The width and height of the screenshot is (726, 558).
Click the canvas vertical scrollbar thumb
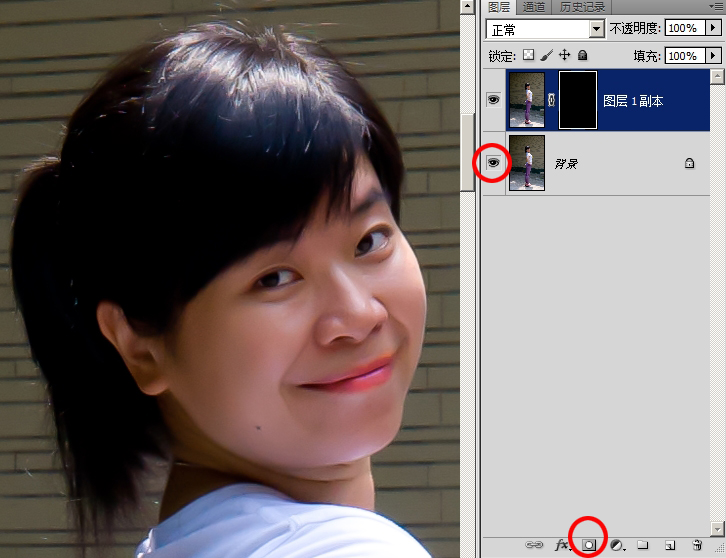(x=467, y=152)
